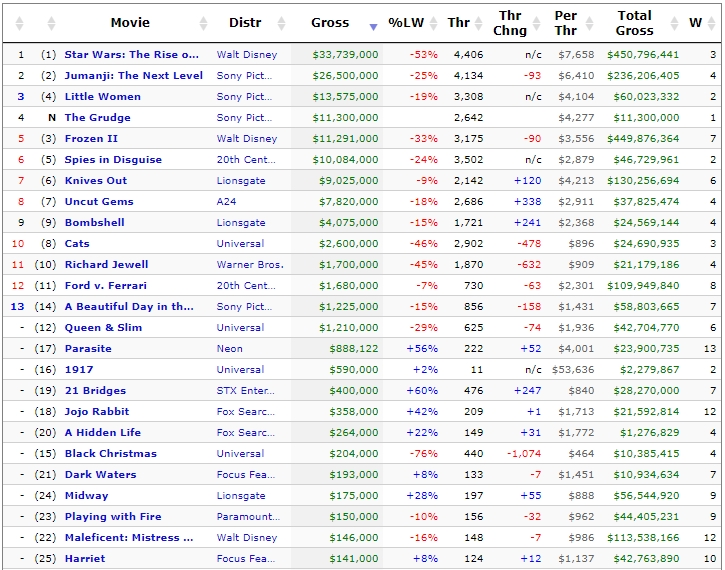Select total gross $113,538,166
The width and height of the screenshot is (725, 570).
pos(643,538)
